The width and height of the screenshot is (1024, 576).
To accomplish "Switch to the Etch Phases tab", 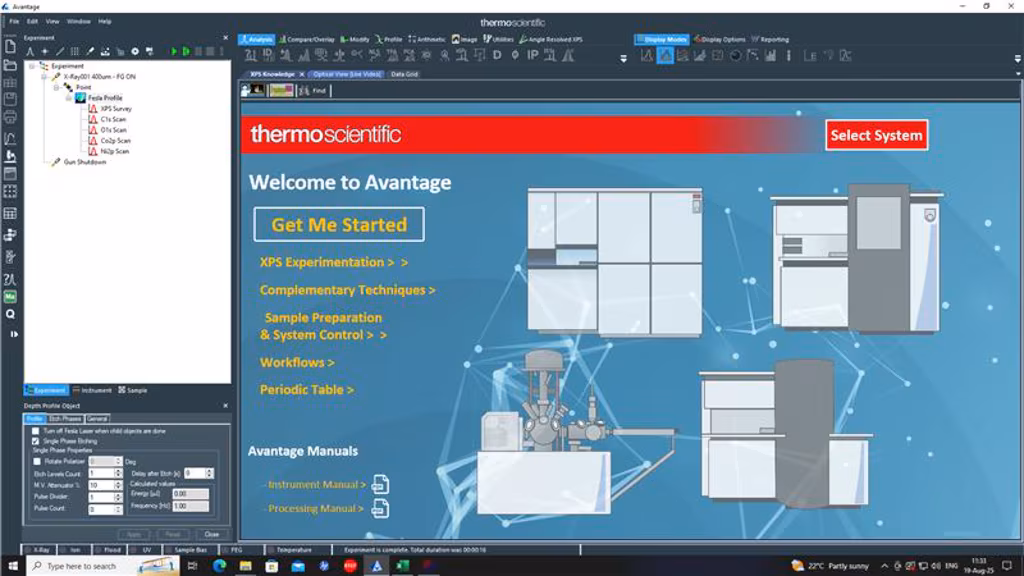I will [66, 418].
